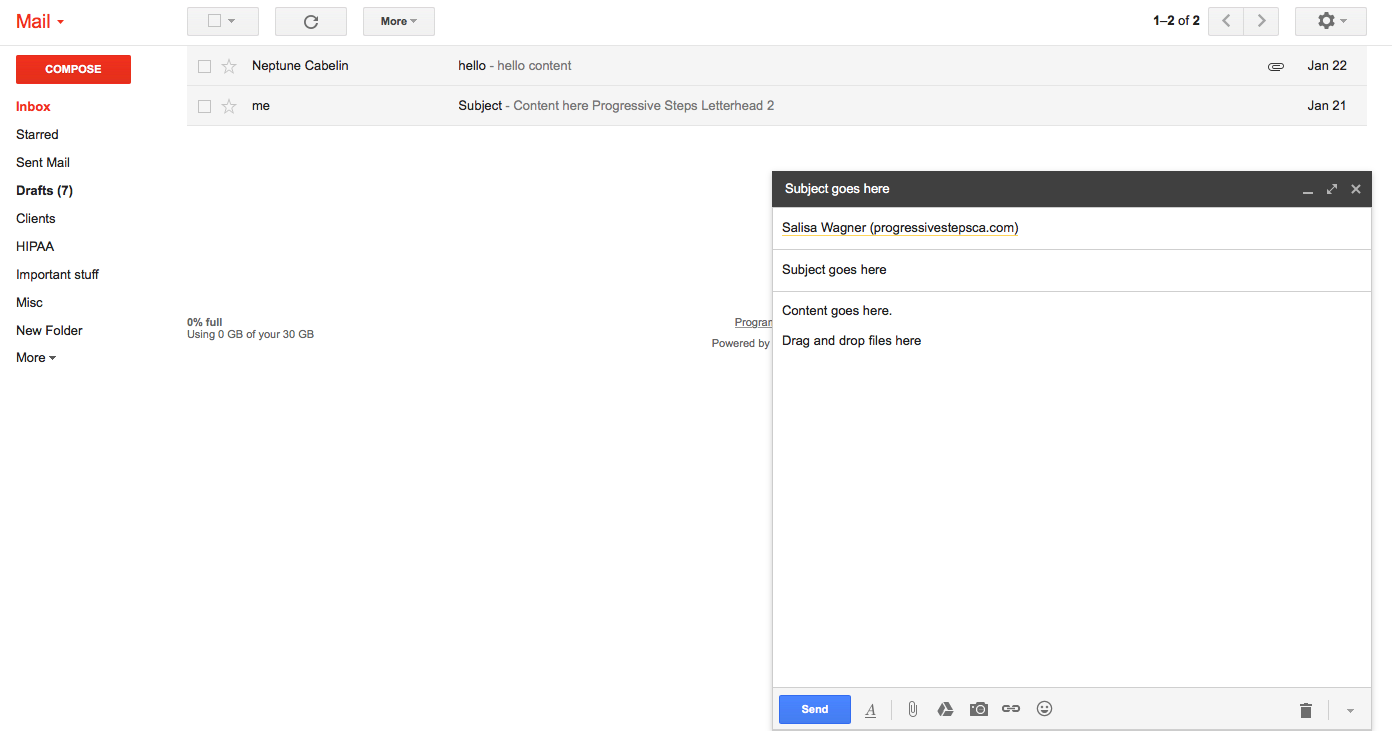Viewport: 1392px width, 731px height.
Task: Click the compose Subject input field
Action: [1070, 269]
